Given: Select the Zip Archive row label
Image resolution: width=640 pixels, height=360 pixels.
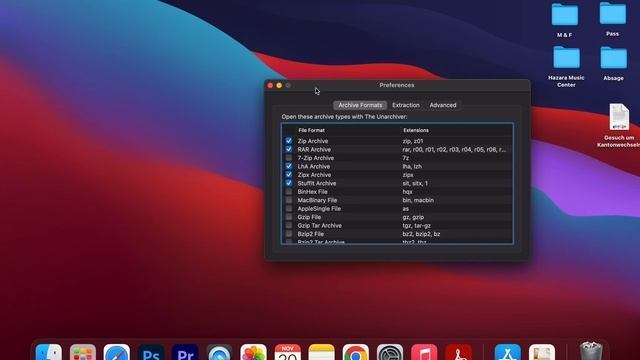Looking at the screenshot, I should (x=313, y=141).
